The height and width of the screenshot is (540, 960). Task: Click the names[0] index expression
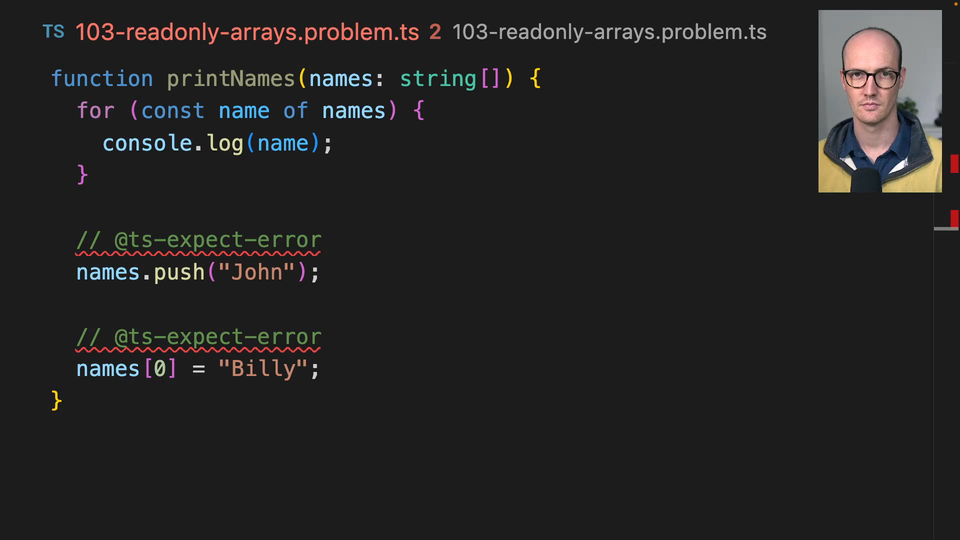click(126, 369)
